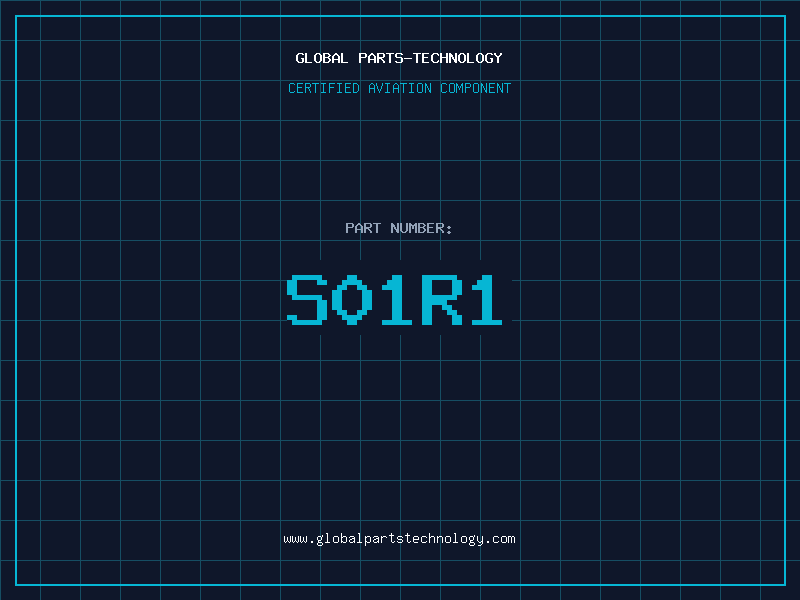Click the PART NUMBER: label

399,228
